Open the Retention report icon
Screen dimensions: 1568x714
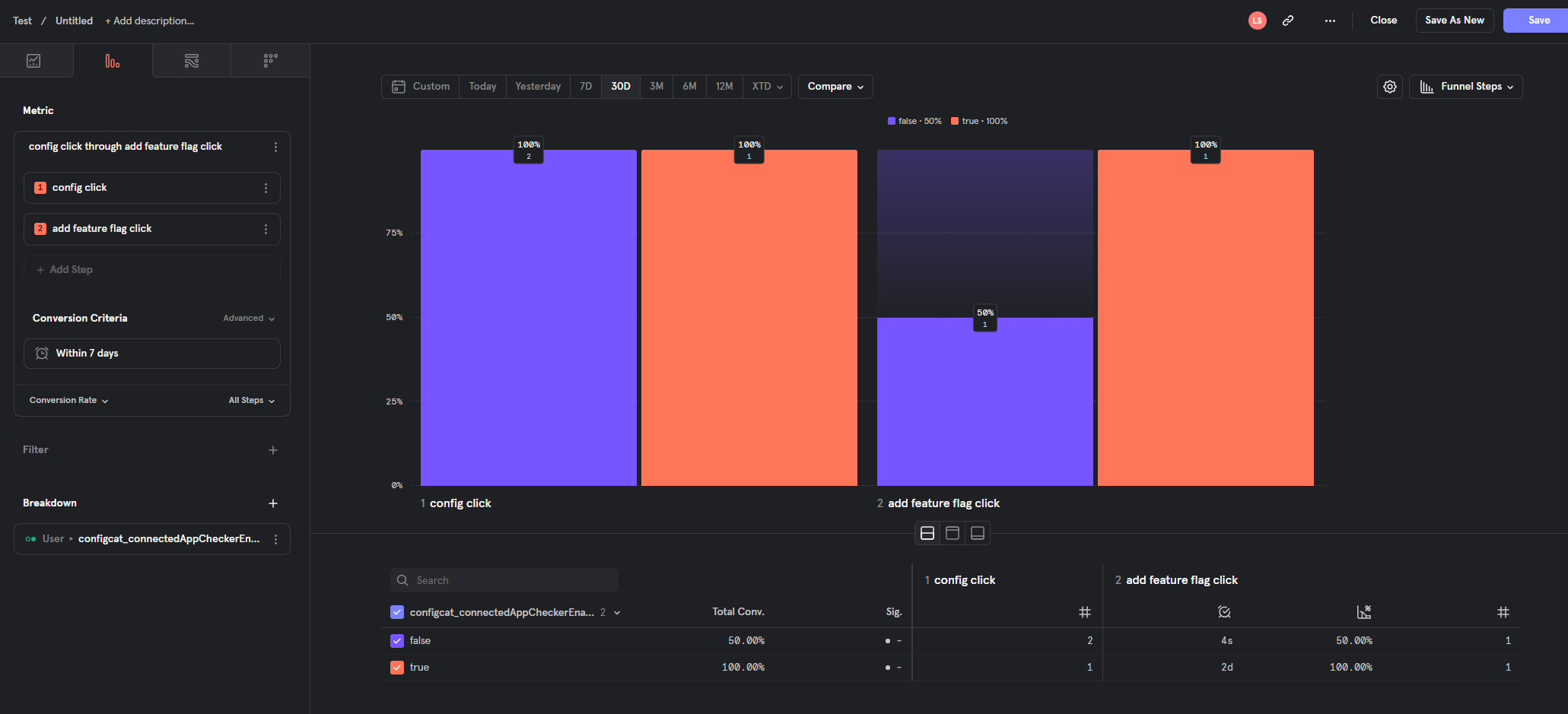click(270, 60)
